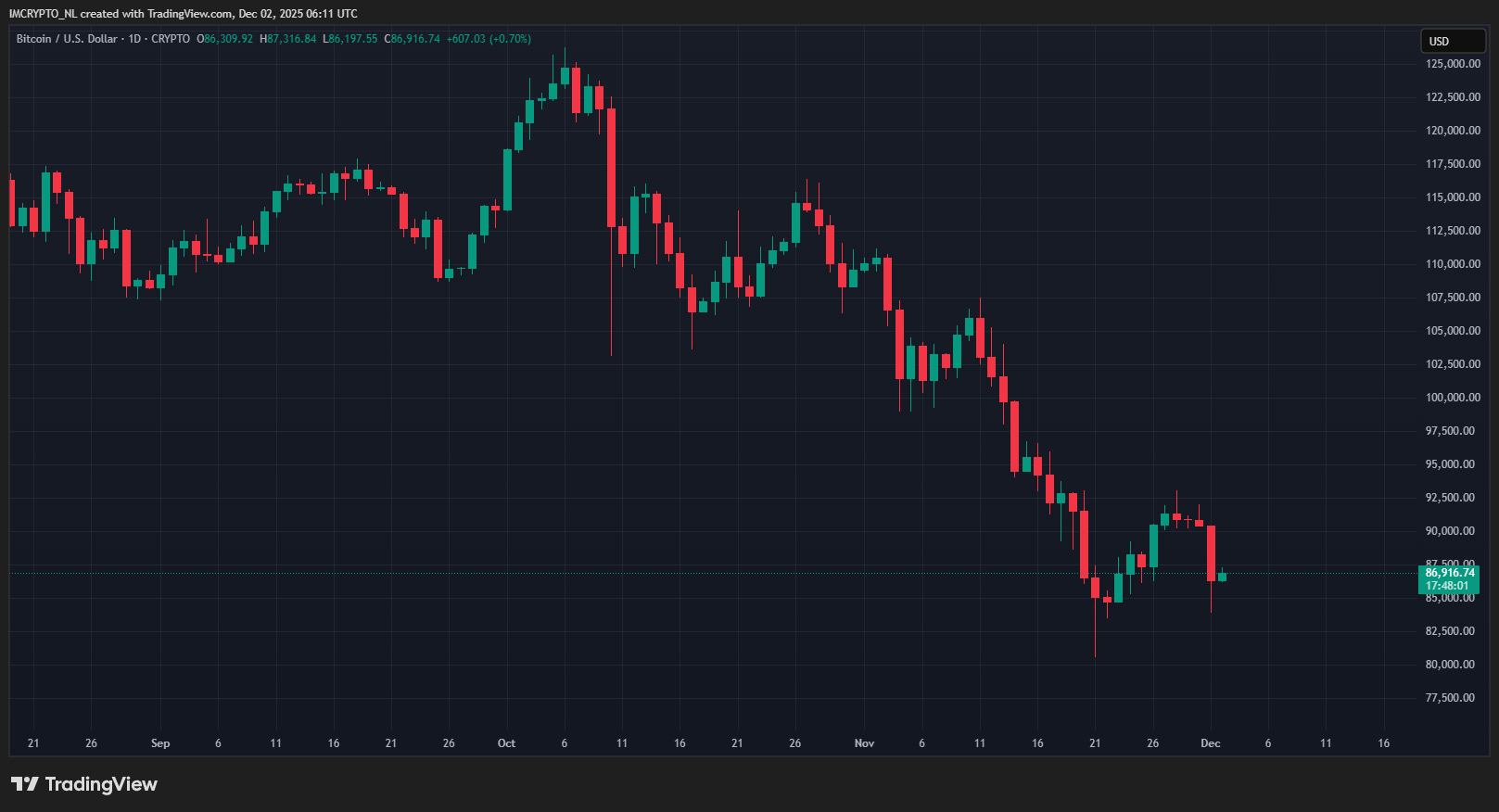1499x812 pixels.
Task: Open the USD currency selector
Action: [1453, 41]
